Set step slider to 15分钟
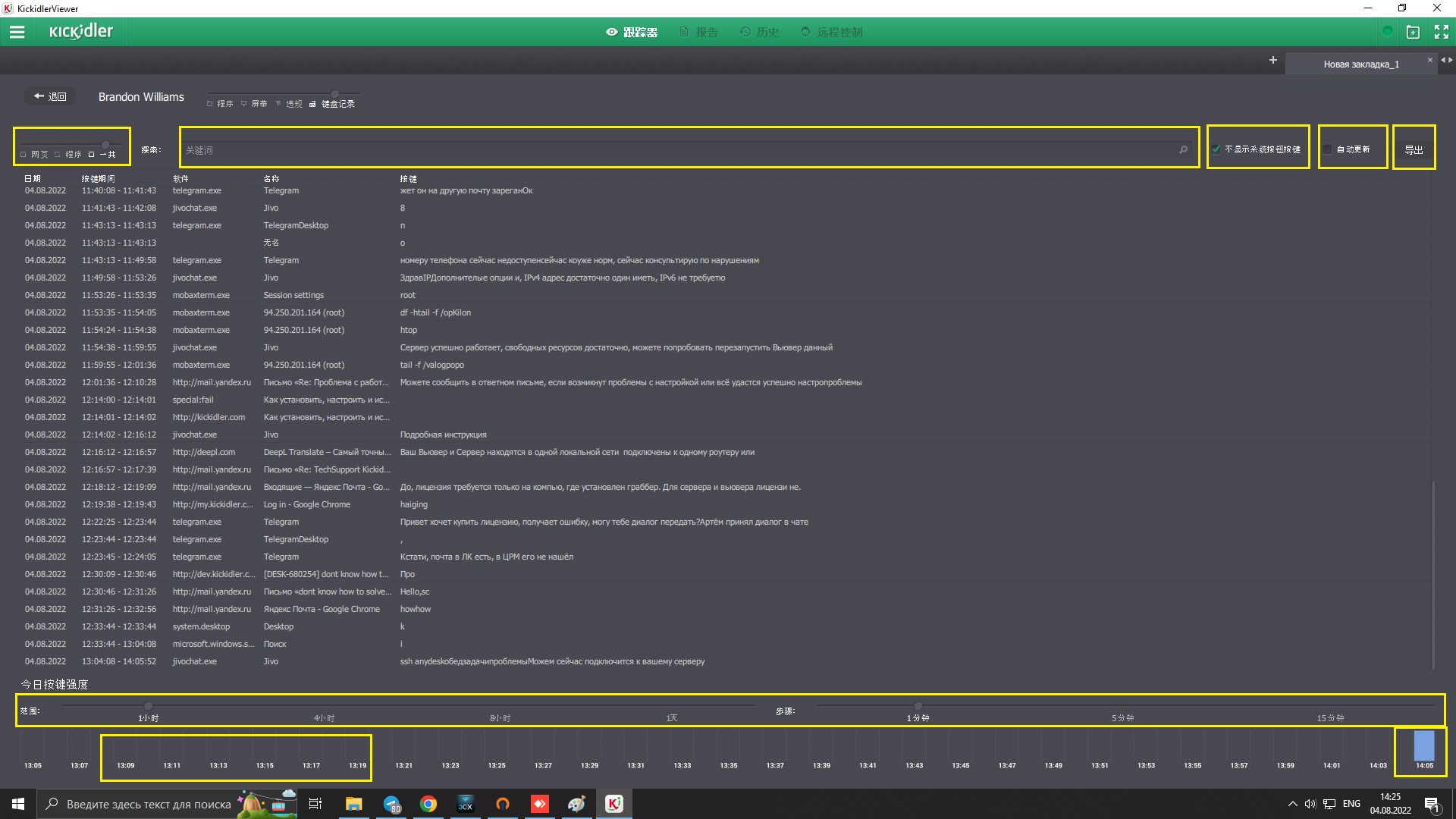 tap(1330, 718)
